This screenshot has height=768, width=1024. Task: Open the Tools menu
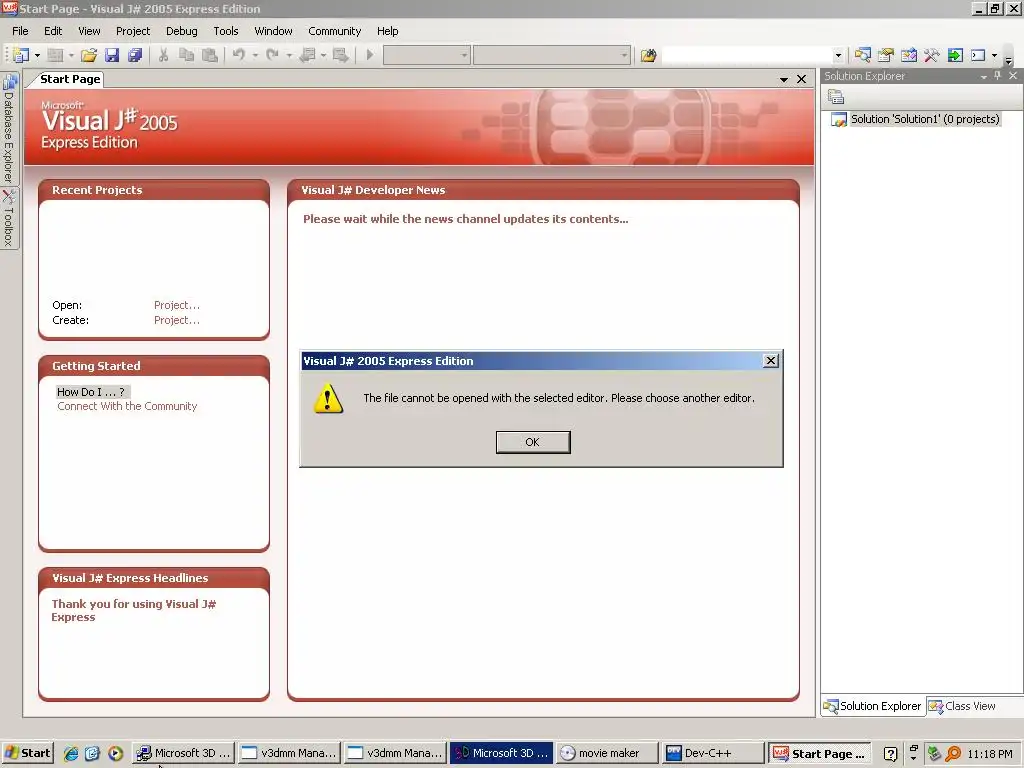226,31
